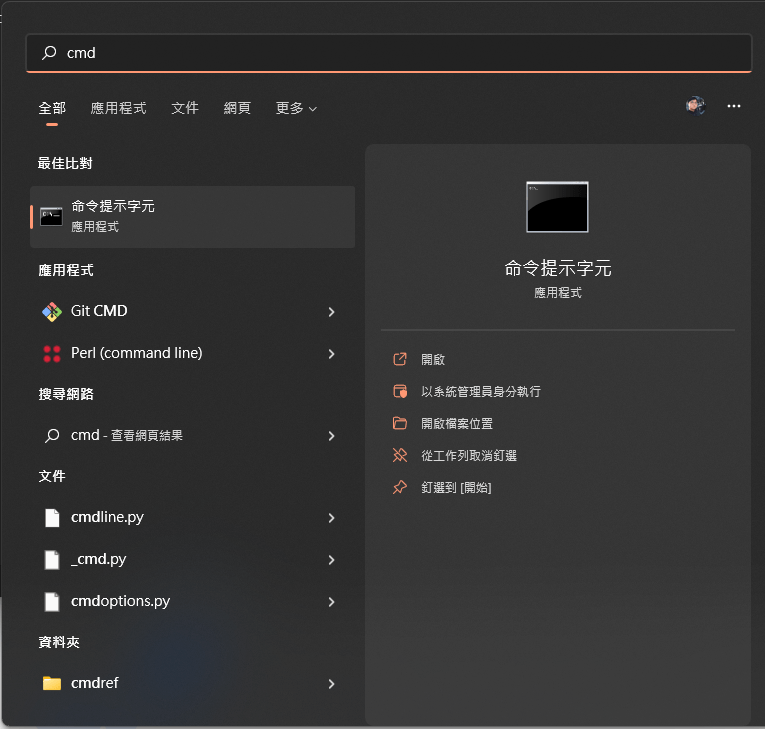This screenshot has width=765, height=729.
Task: Click the _cmd.py file icon
Action: (52, 560)
